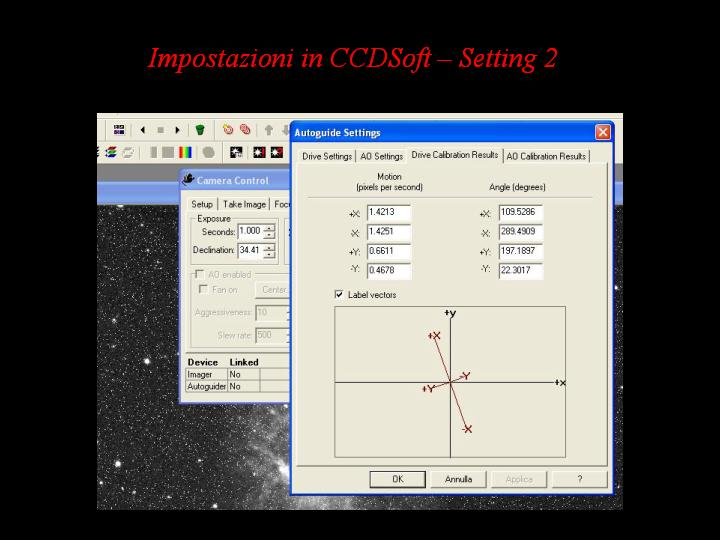Image resolution: width=720 pixels, height=540 pixels.
Task: Click the -Y motion value field 0.4678
Action: click(389, 271)
